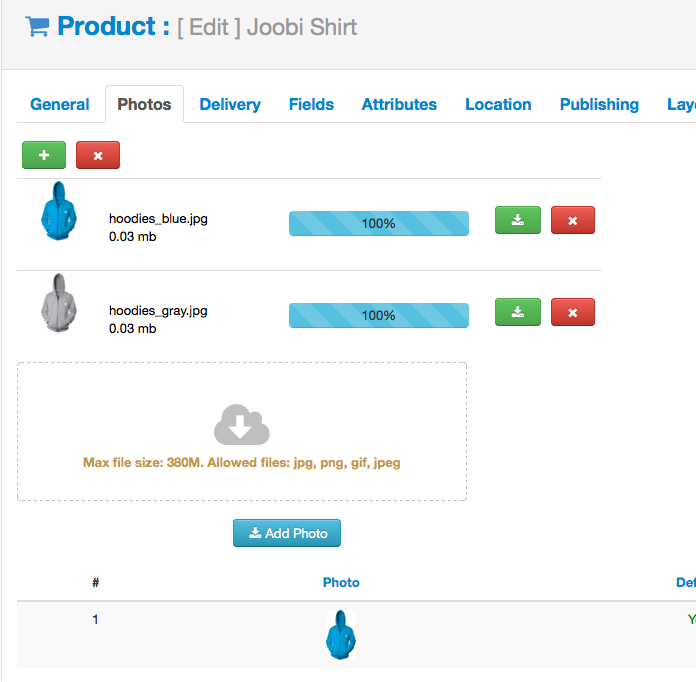Image resolution: width=696 pixels, height=682 pixels.
Task: Remove hoodies_blue.jpg from the queue
Action: coord(572,220)
